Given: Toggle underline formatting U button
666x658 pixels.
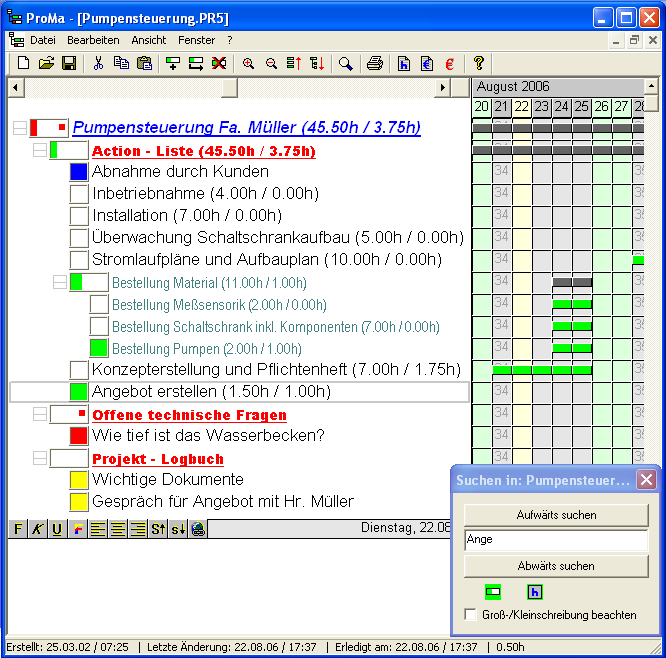Looking at the screenshot, I should point(58,529).
